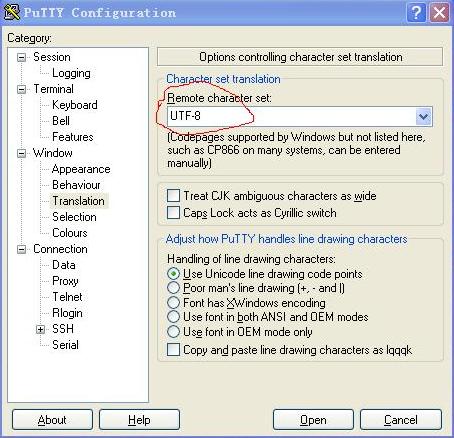
Task: Select Keyboard under Terminal
Action: [x=75, y=105]
